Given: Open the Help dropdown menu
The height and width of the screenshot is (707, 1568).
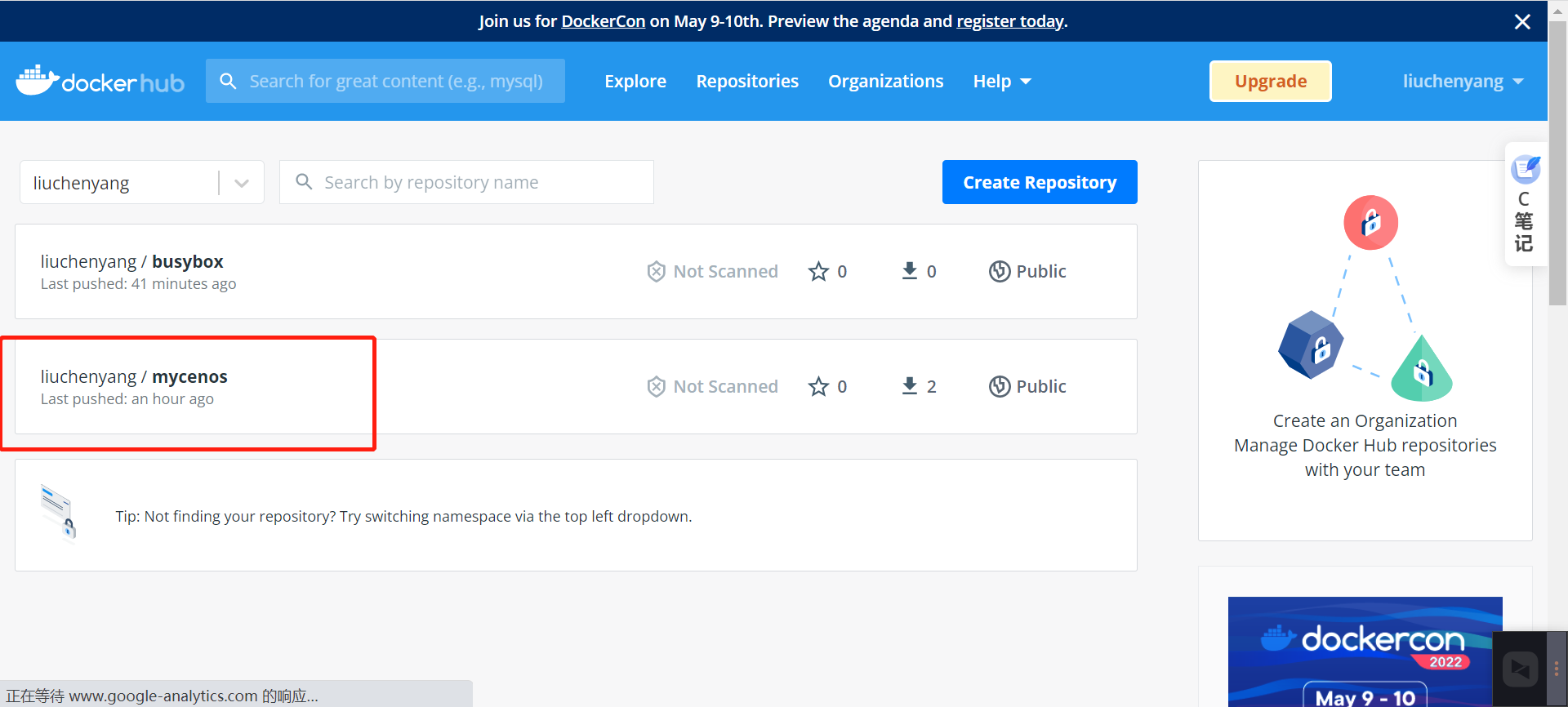Looking at the screenshot, I should point(1001,82).
